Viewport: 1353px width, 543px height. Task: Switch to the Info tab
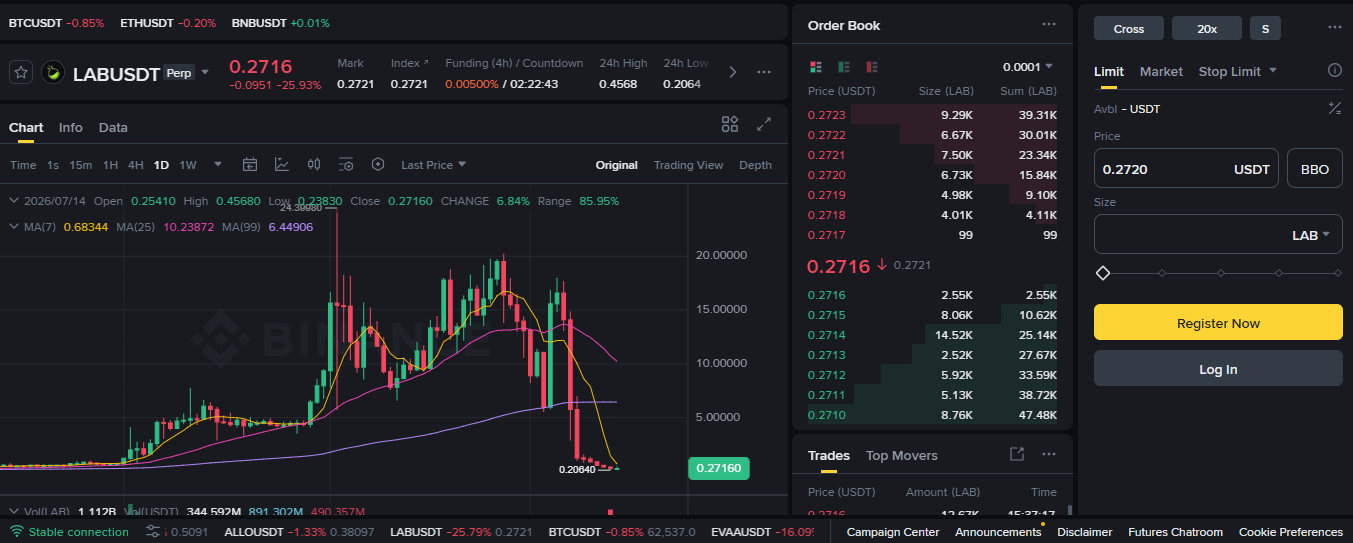click(71, 127)
